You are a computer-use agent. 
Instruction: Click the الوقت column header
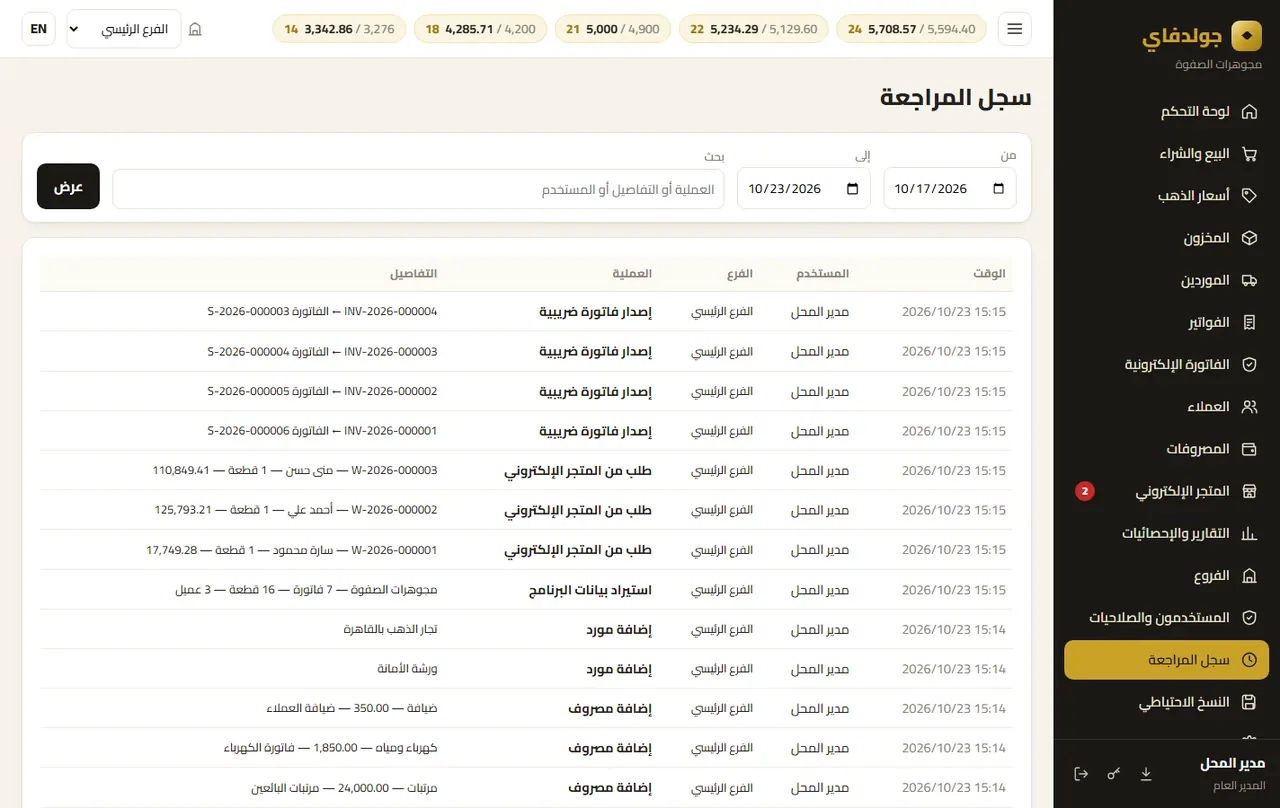990,274
